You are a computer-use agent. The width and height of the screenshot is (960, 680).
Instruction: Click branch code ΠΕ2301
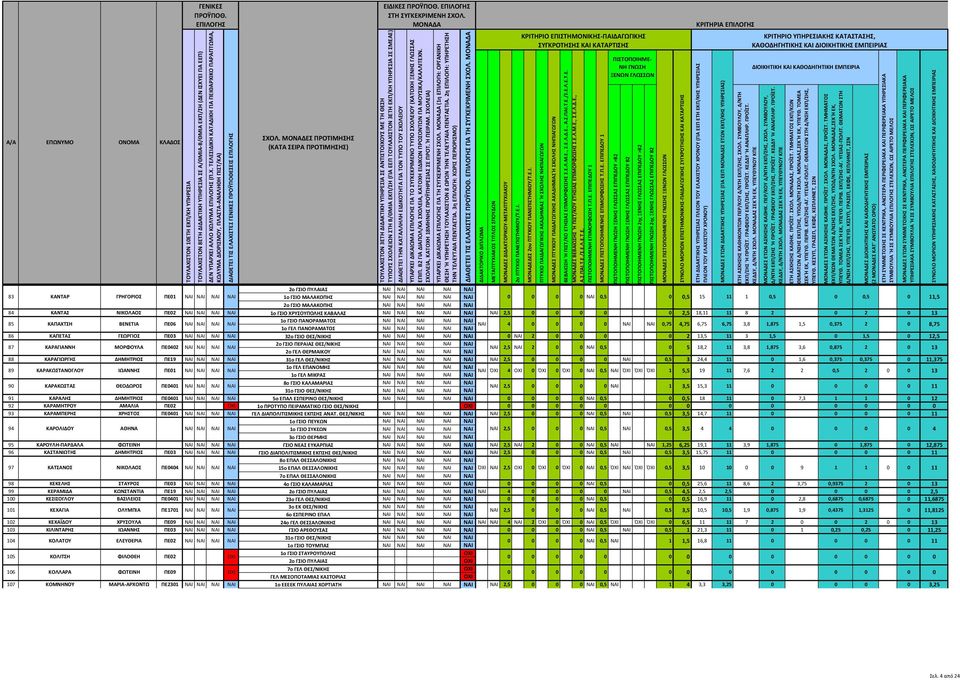[x=170, y=585]
